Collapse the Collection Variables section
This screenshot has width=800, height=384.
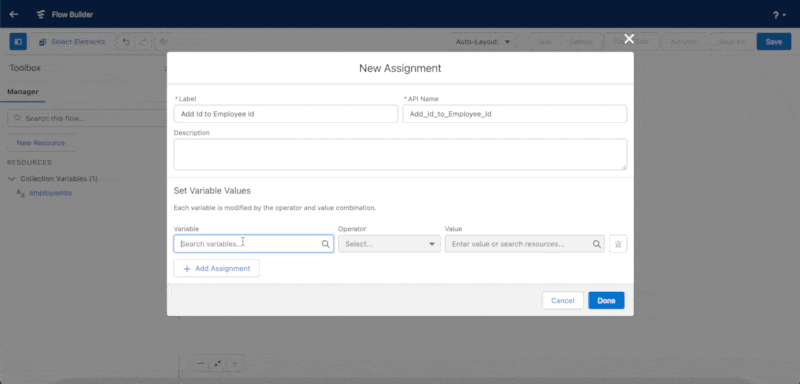pyautogui.click(x=12, y=179)
